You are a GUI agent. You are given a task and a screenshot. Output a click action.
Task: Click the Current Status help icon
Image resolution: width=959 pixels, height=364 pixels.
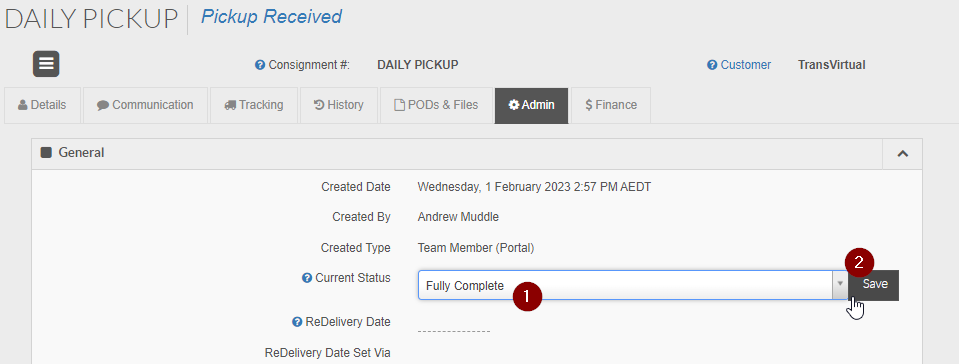(308, 278)
